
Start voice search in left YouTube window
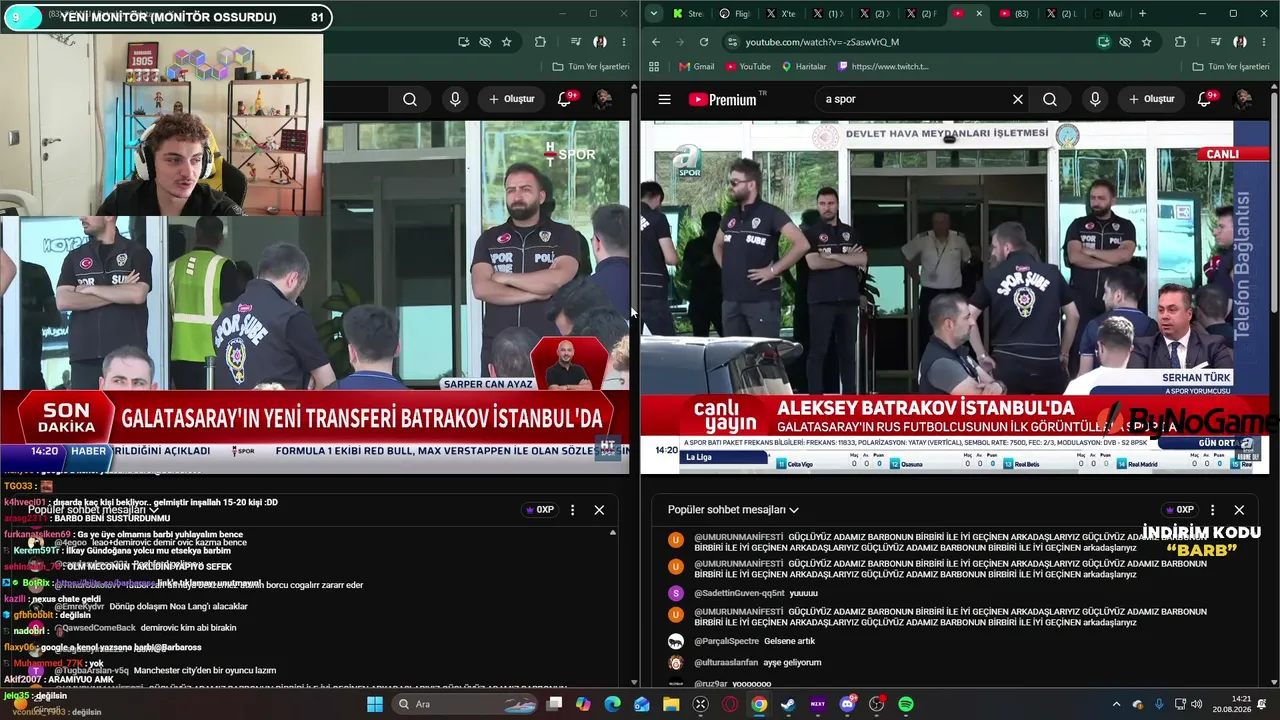tap(455, 99)
